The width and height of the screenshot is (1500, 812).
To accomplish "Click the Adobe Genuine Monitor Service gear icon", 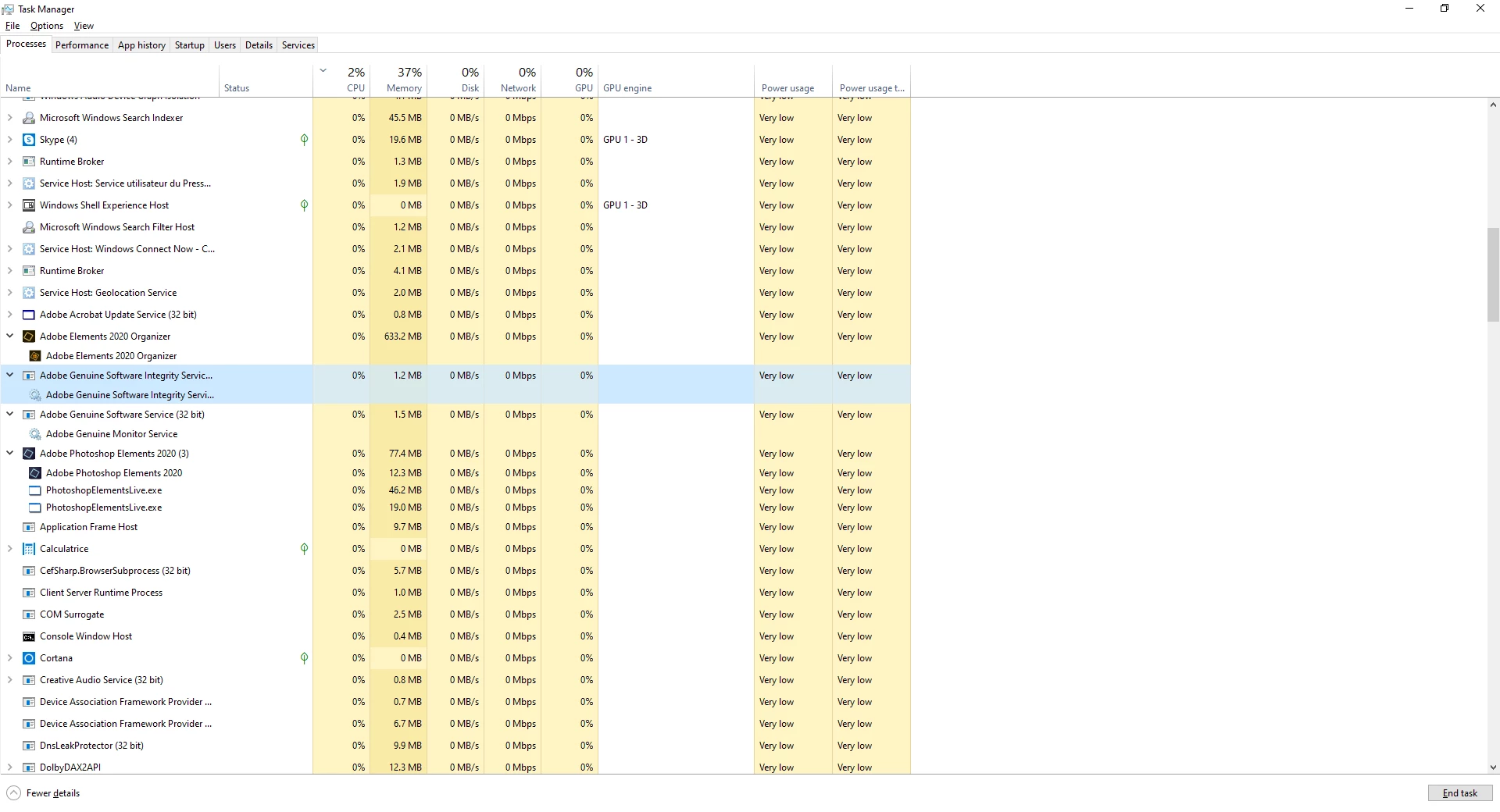I will [x=35, y=434].
